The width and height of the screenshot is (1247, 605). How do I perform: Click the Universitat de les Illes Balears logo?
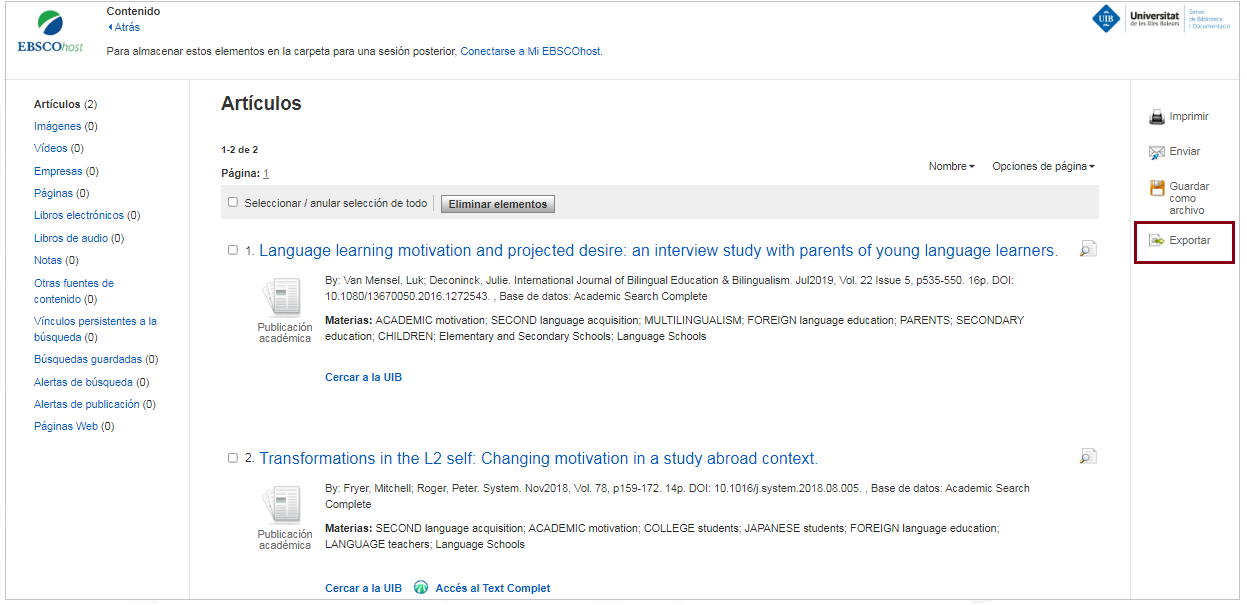[1161, 19]
